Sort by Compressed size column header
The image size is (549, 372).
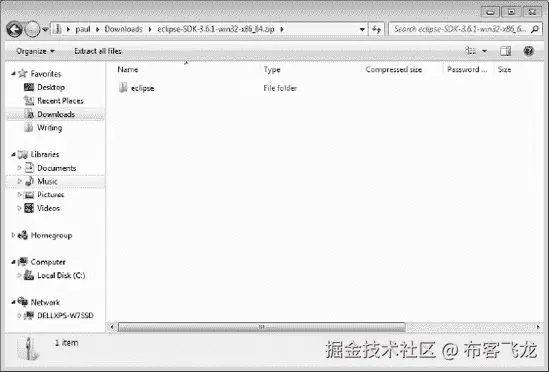394,69
